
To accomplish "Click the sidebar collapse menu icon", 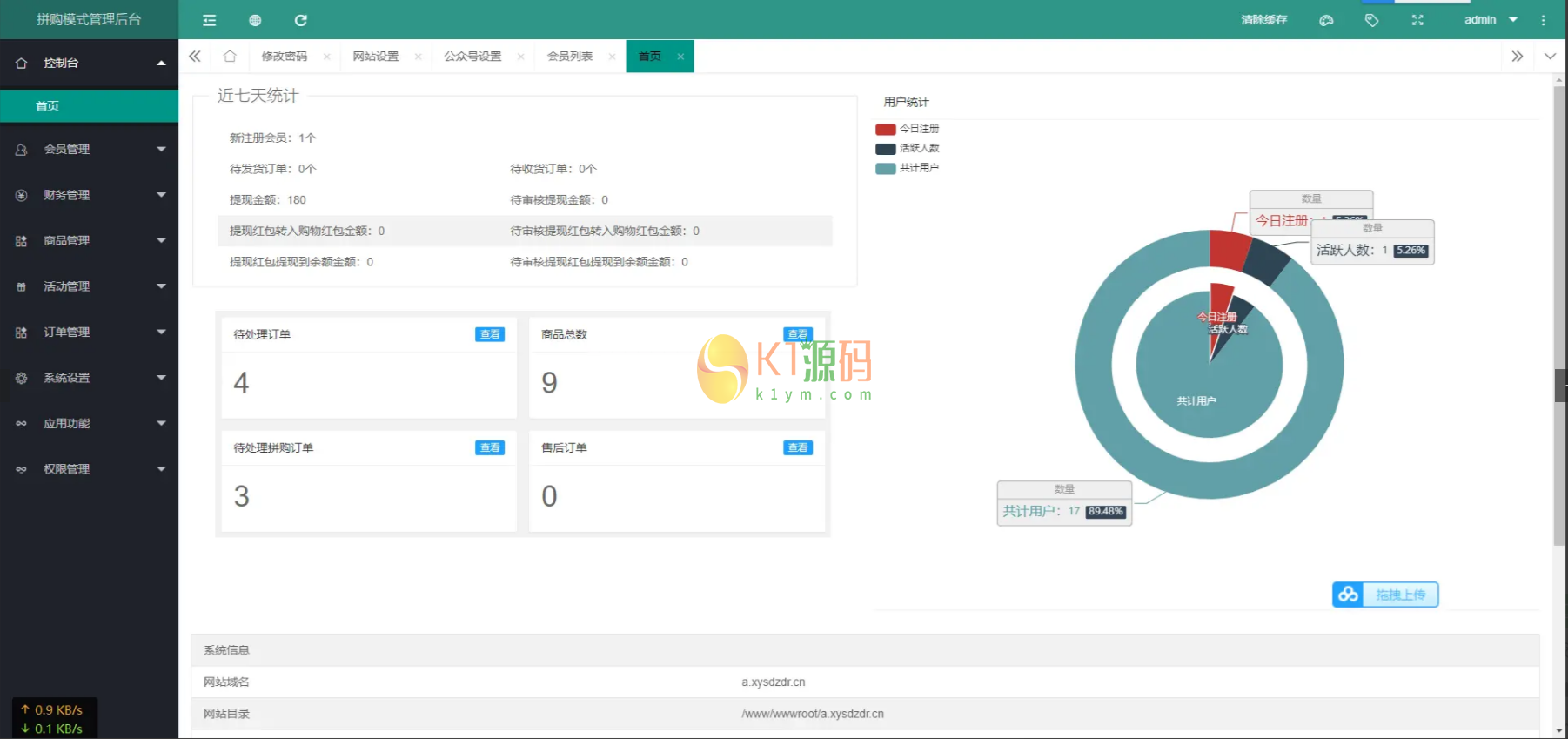I will click(x=209, y=20).
